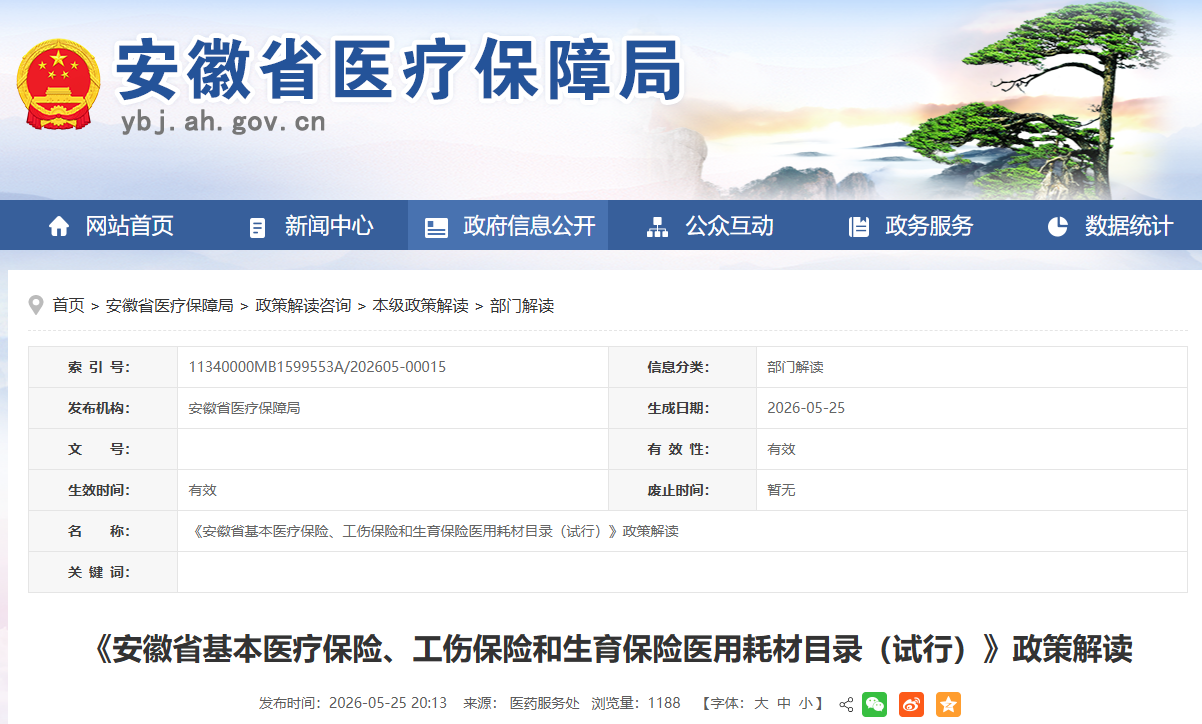Click the home icon in navigation bar
Image resolution: width=1202 pixels, height=724 pixels.
pos(59,227)
